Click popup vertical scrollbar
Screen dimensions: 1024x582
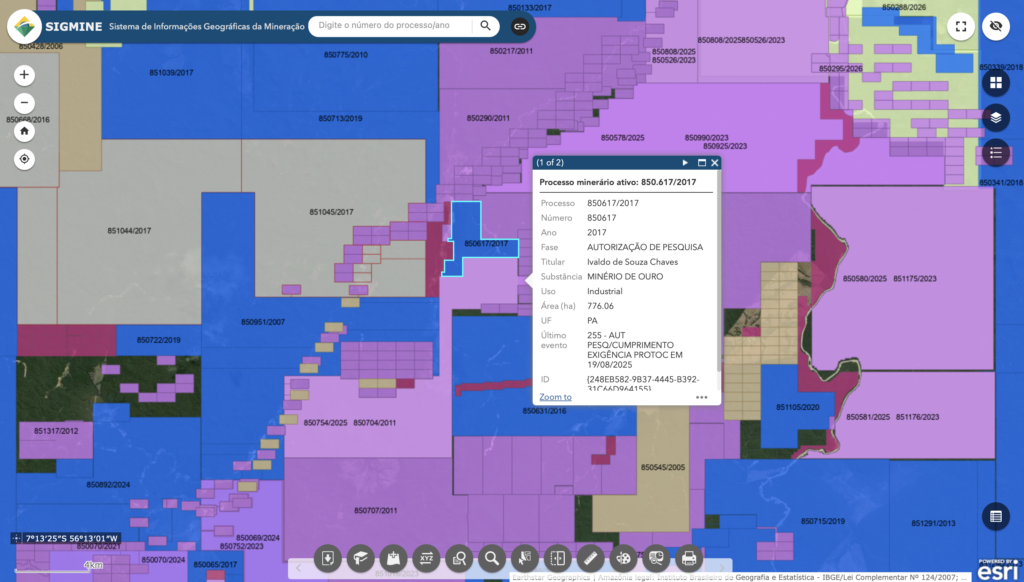(x=718, y=274)
